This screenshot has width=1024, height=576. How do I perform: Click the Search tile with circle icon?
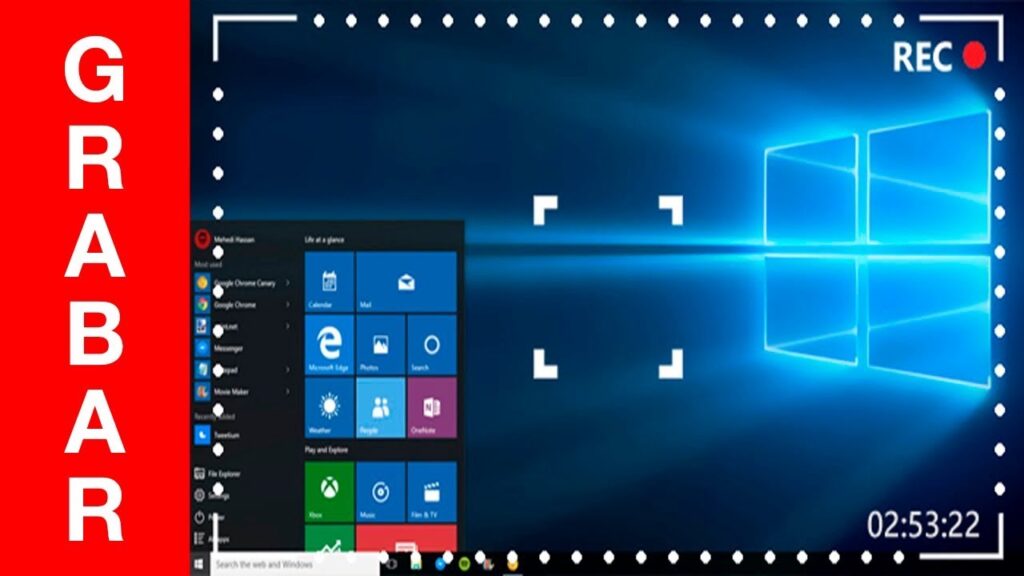point(432,344)
